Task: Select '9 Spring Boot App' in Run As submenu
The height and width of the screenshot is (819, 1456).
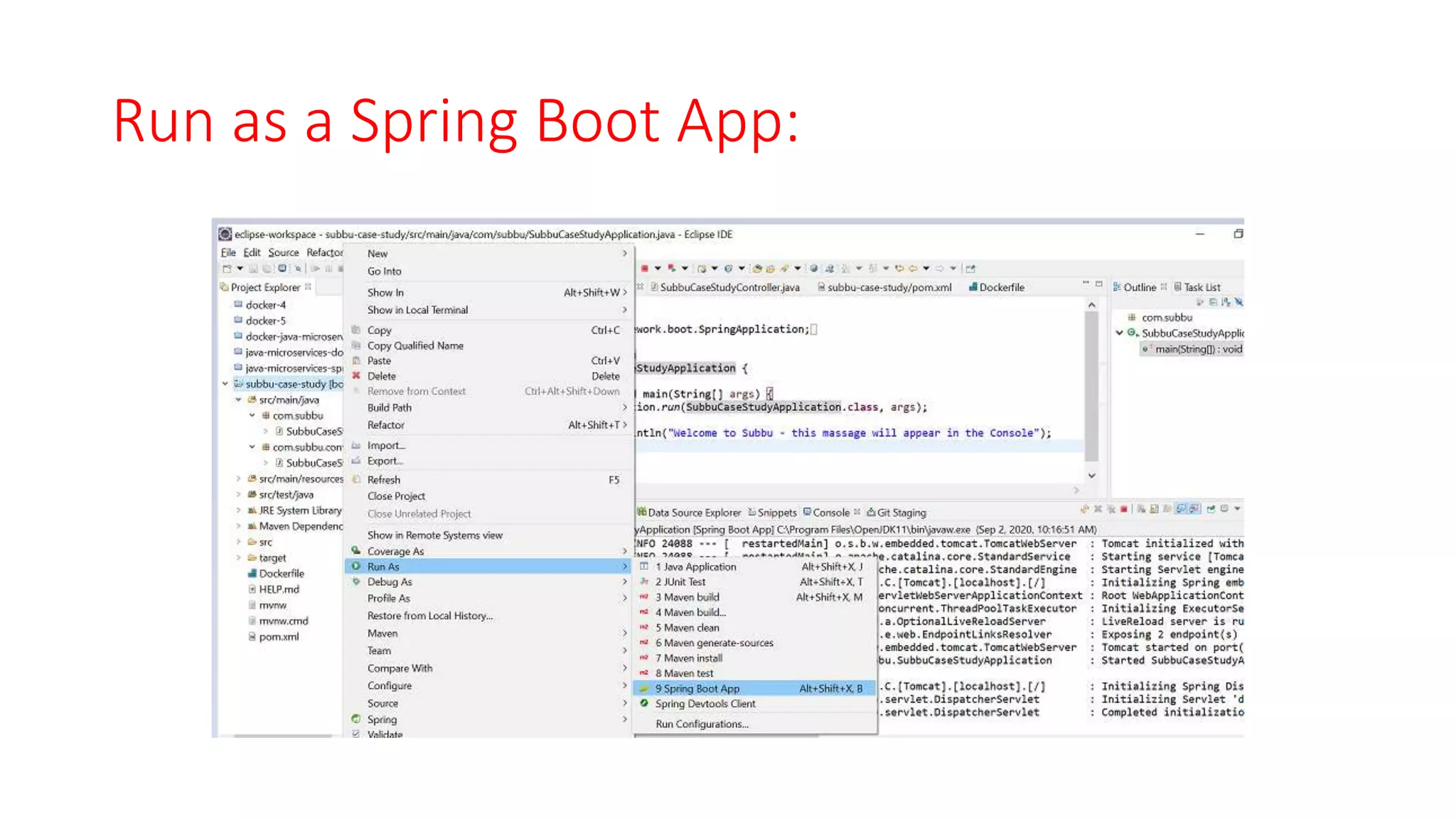Action: click(755, 688)
